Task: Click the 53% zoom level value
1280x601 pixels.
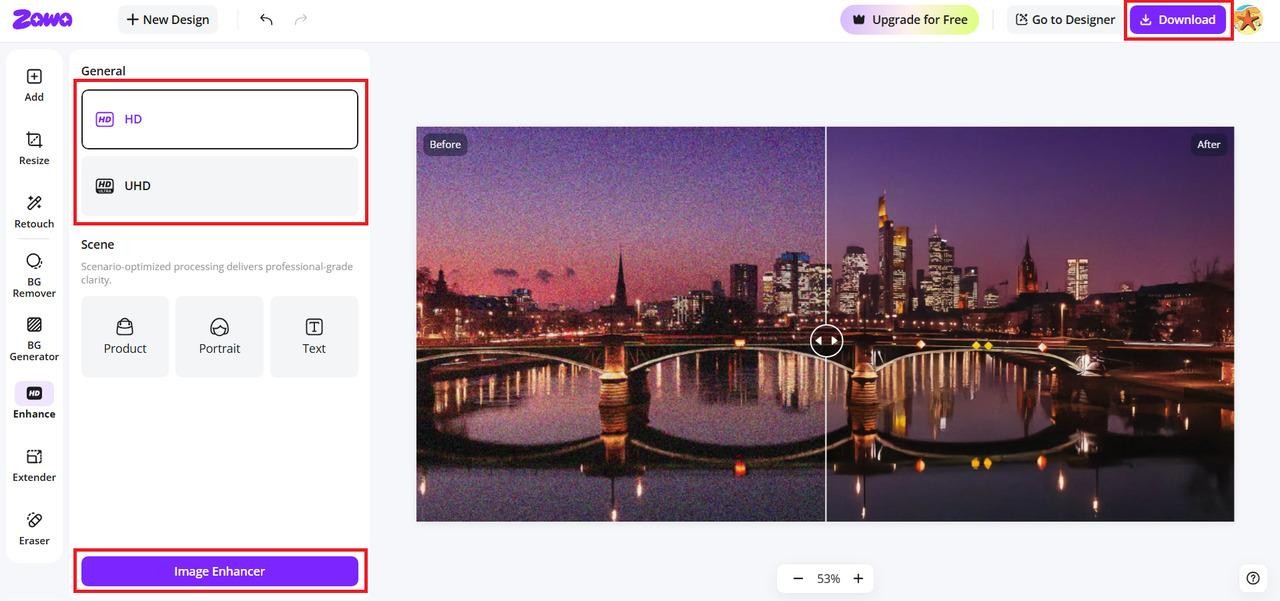Action: pyautogui.click(x=828, y=578)
